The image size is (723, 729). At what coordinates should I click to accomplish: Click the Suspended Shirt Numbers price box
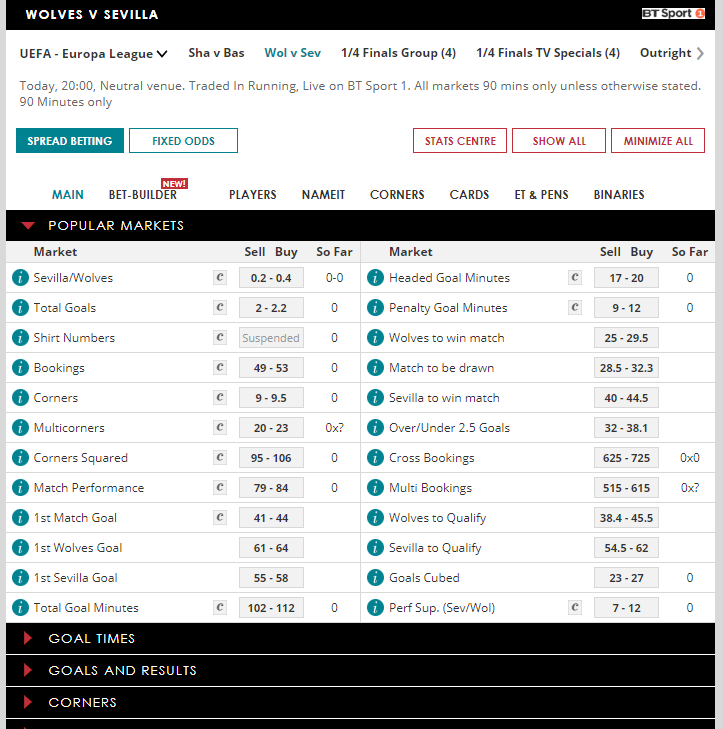pyautogui.click(x=271, y=338)
